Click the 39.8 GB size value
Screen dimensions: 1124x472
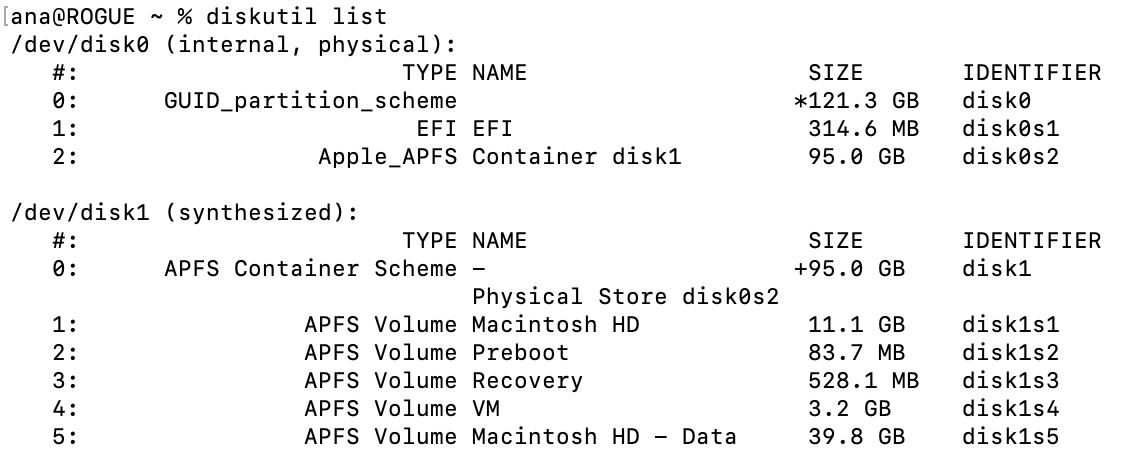pos(856,437)
